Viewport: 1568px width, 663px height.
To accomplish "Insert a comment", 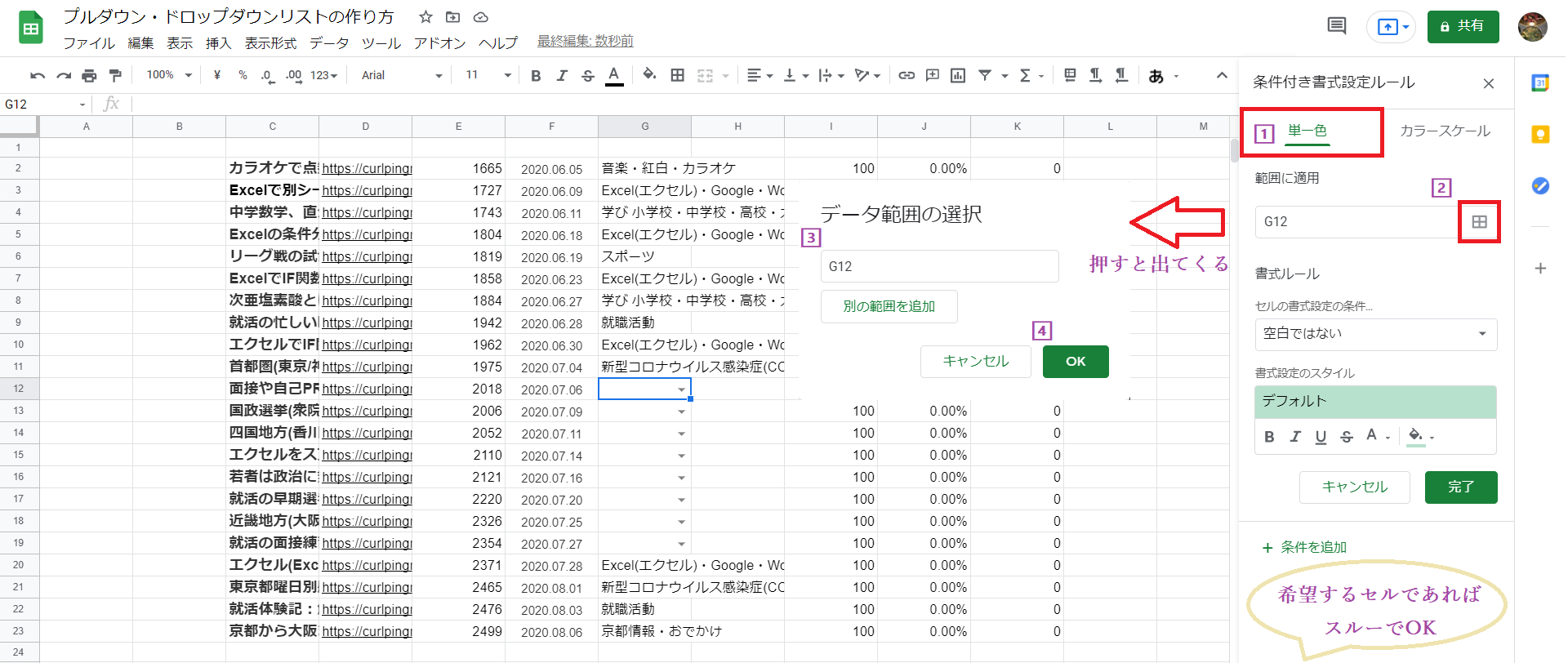I will [x=932, y=75].
